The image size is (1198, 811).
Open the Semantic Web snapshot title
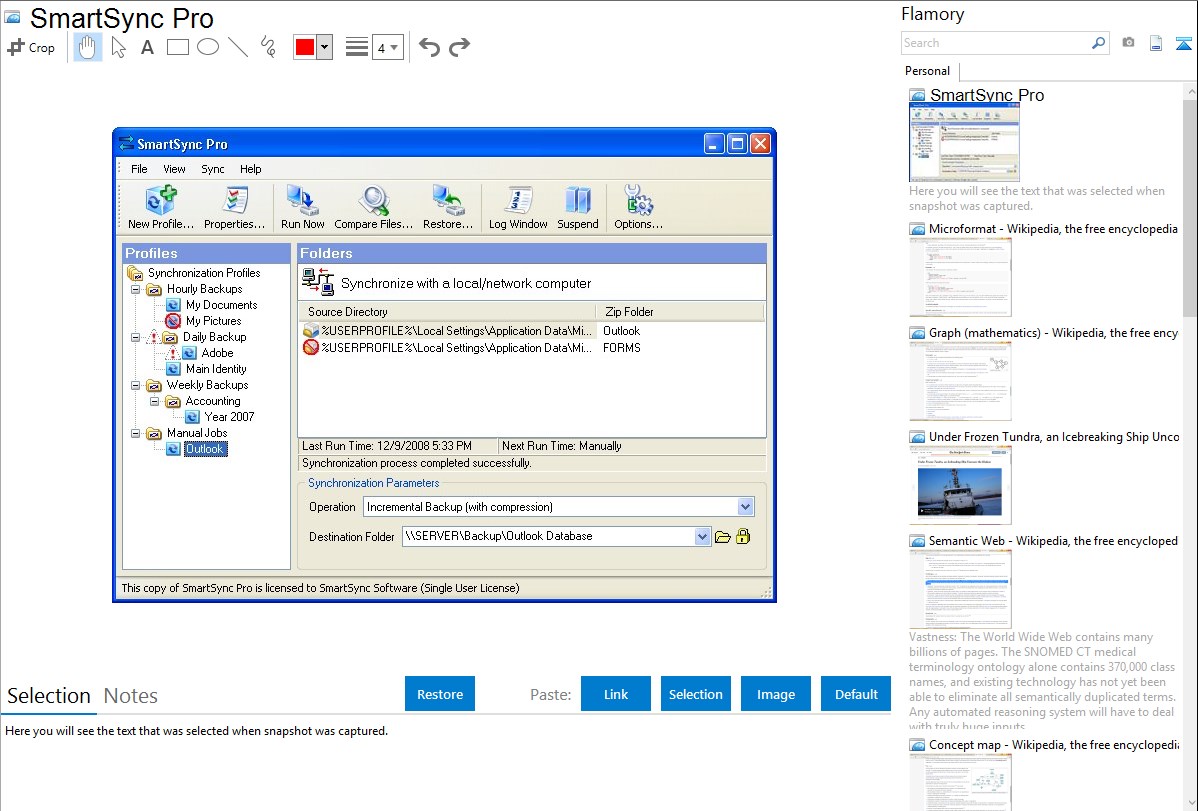tap(1053, 541)
